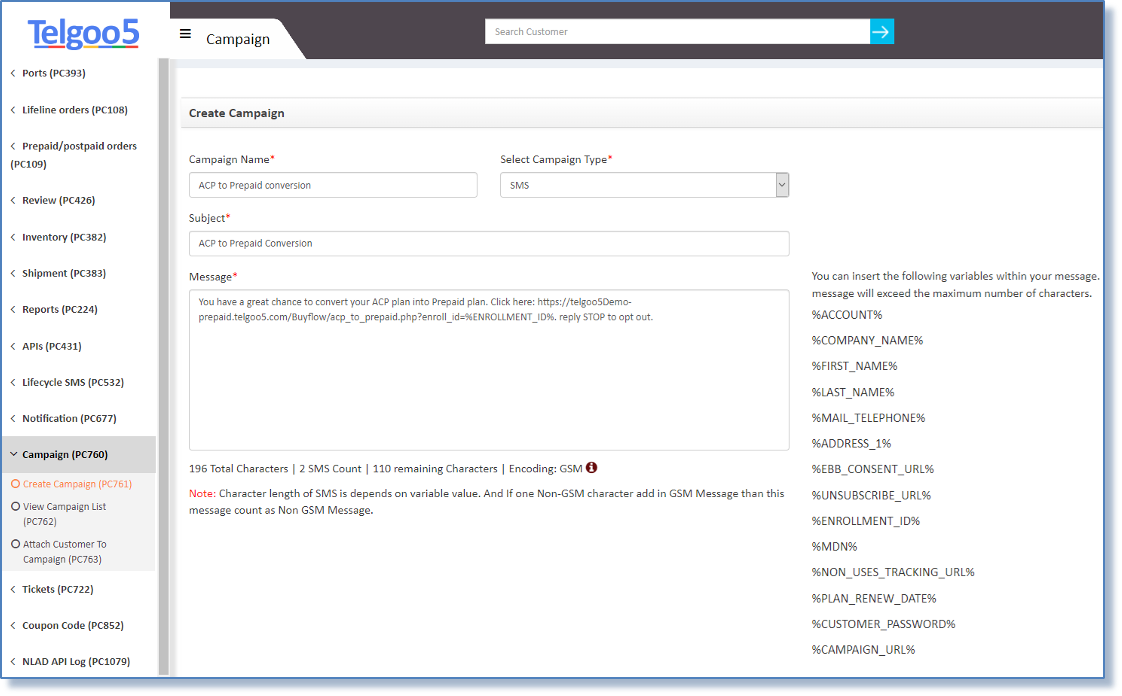The width and height of the screenshot is (1122, 696).
Task: Click the search arrow button
Action: 881,32
